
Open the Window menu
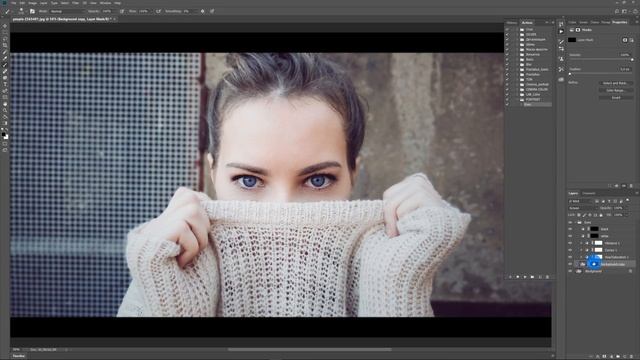pos(105,3)
